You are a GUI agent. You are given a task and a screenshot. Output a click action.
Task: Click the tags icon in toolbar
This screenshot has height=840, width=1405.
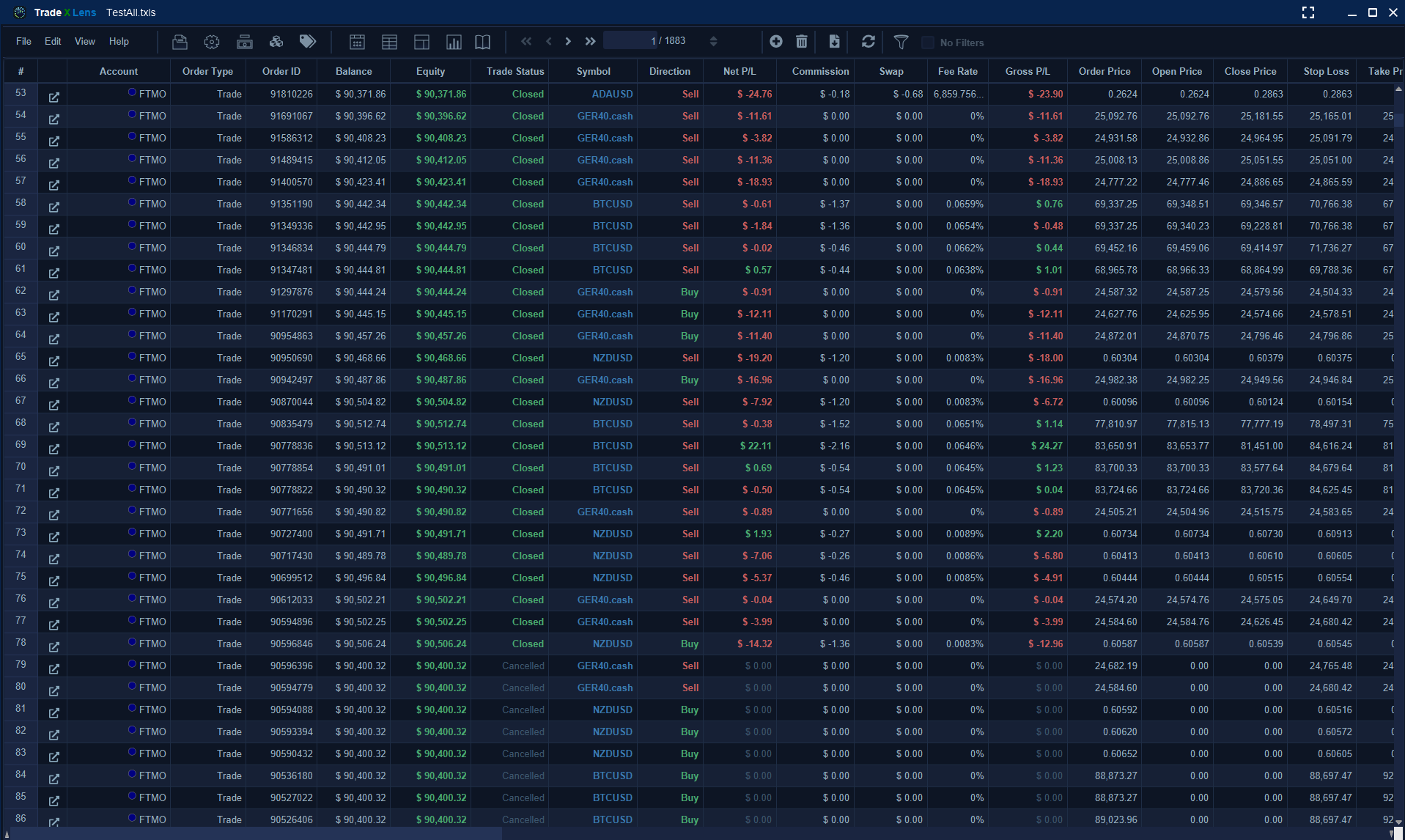tap(308, 42)
